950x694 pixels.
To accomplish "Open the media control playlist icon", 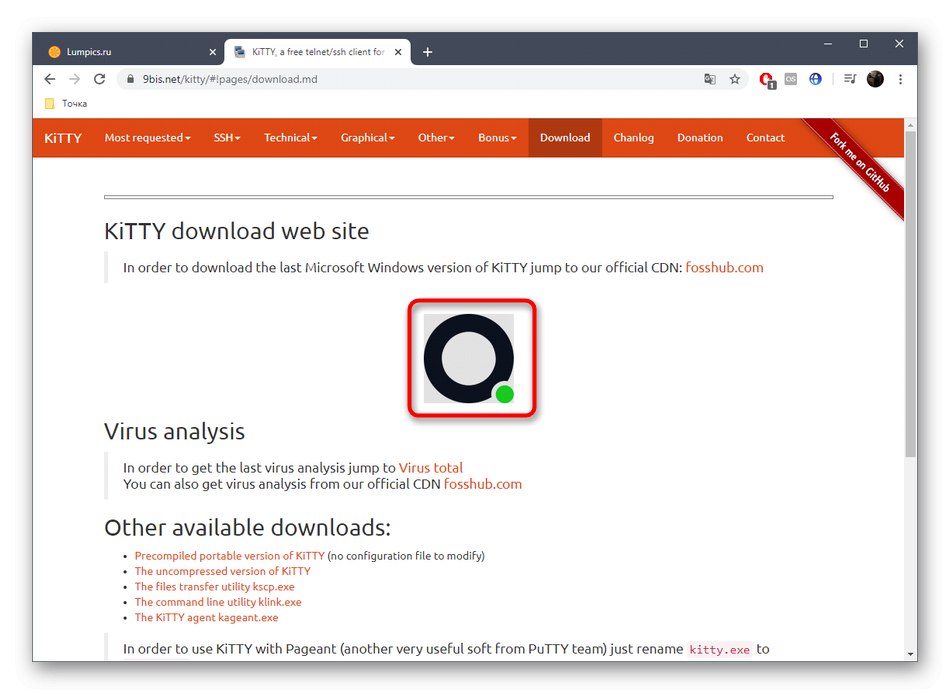I will click(x=850, y=79).
